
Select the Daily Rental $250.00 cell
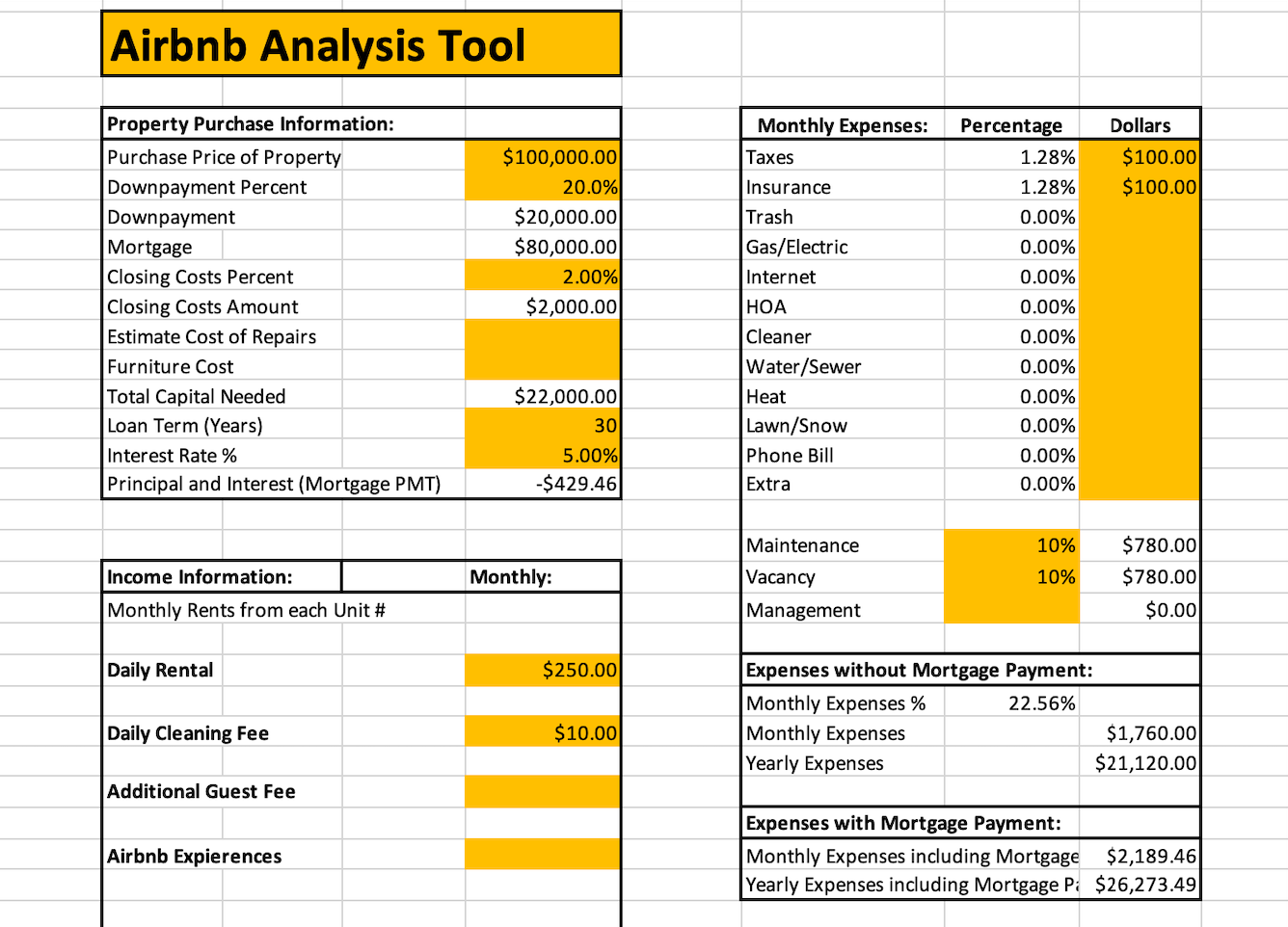(x=543, y=670)
